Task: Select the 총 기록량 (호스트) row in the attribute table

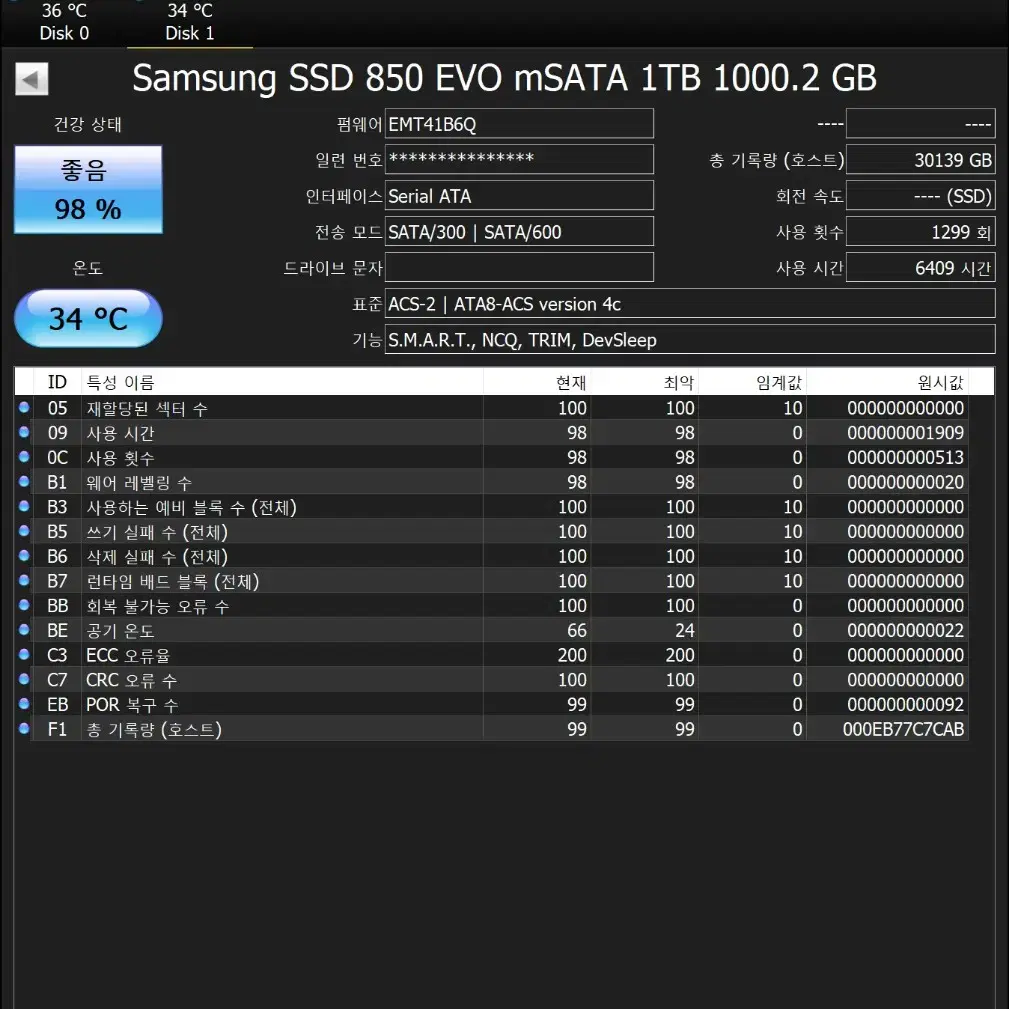Action: tap(492, 729)
